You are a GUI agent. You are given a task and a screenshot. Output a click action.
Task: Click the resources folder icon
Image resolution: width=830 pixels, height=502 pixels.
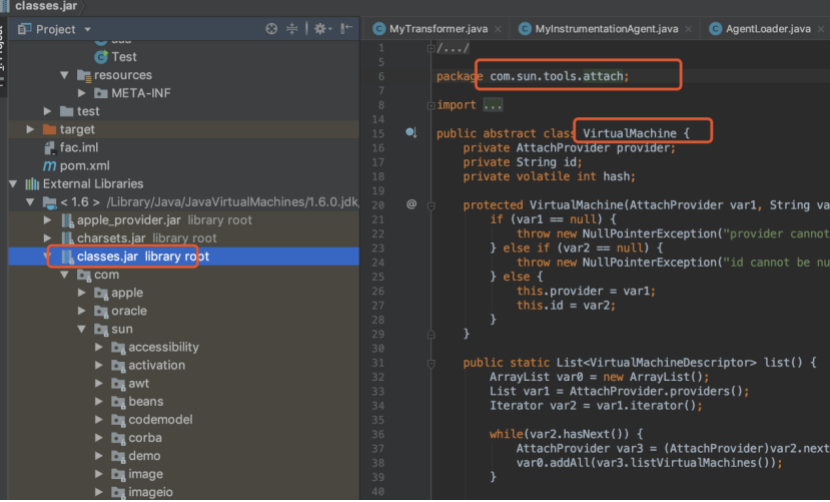click(84, 75)
